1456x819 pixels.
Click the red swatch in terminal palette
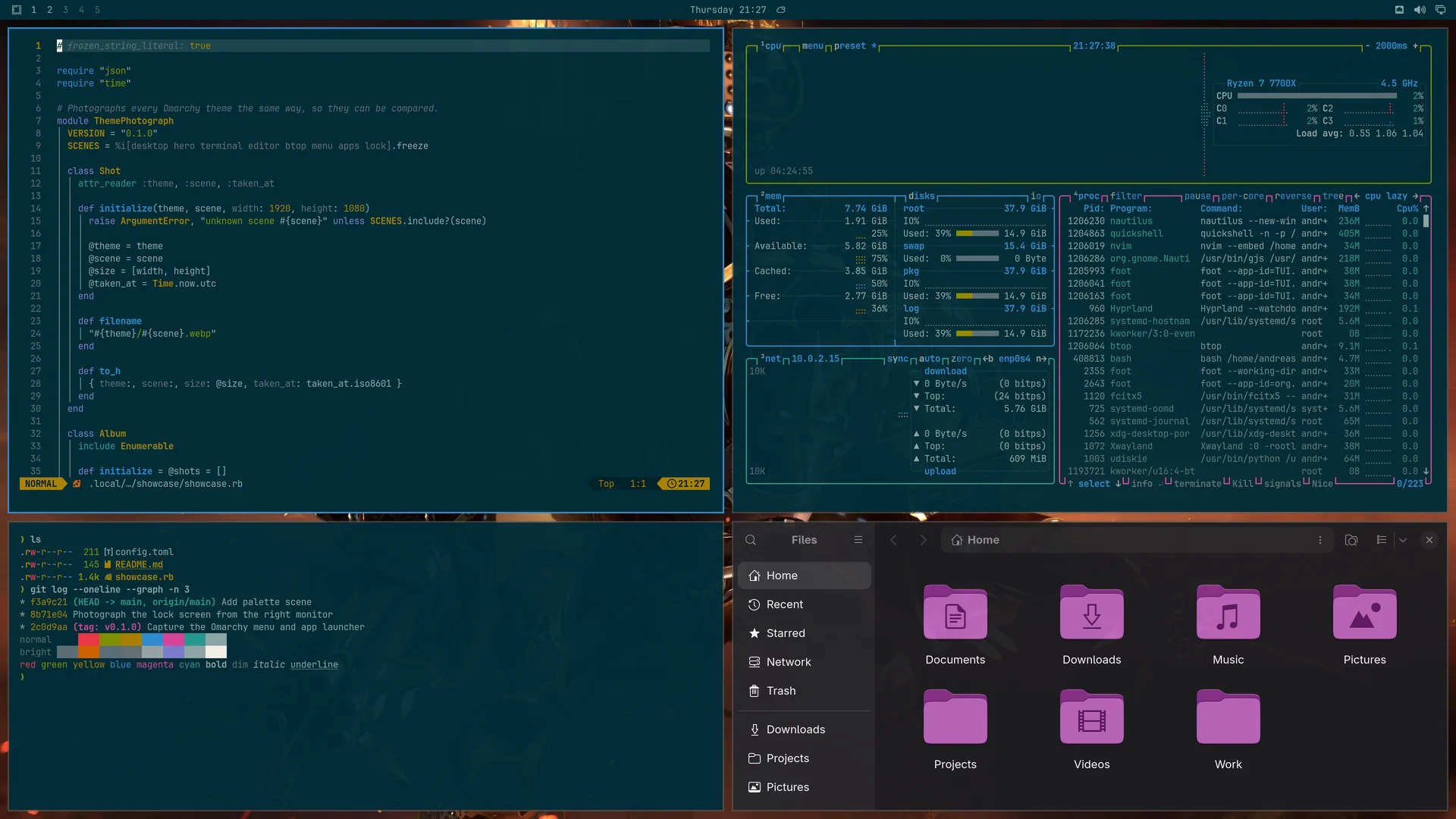click(89, 640)
